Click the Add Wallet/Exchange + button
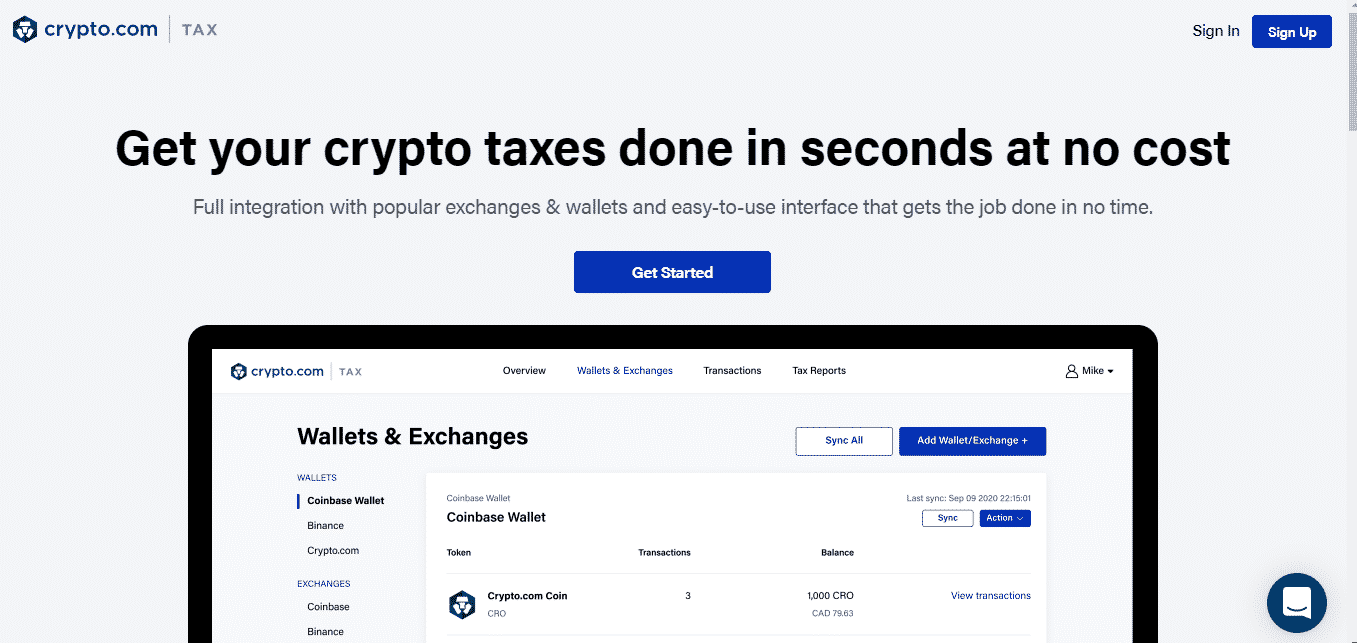 click(972, 441)
